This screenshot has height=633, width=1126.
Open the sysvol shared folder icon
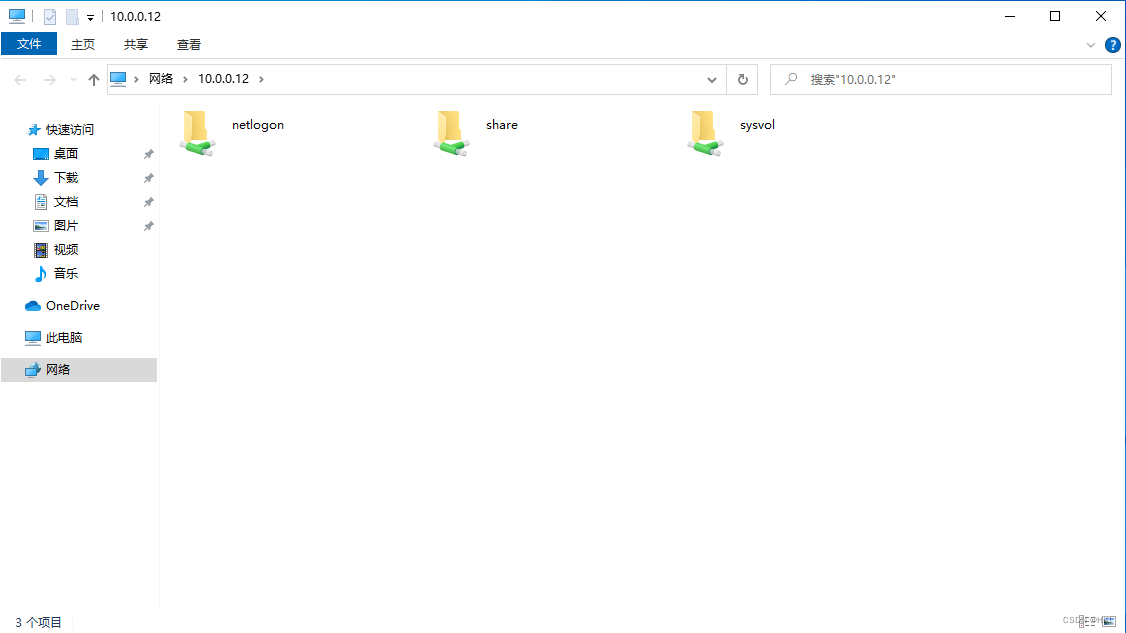pos(704,133)
